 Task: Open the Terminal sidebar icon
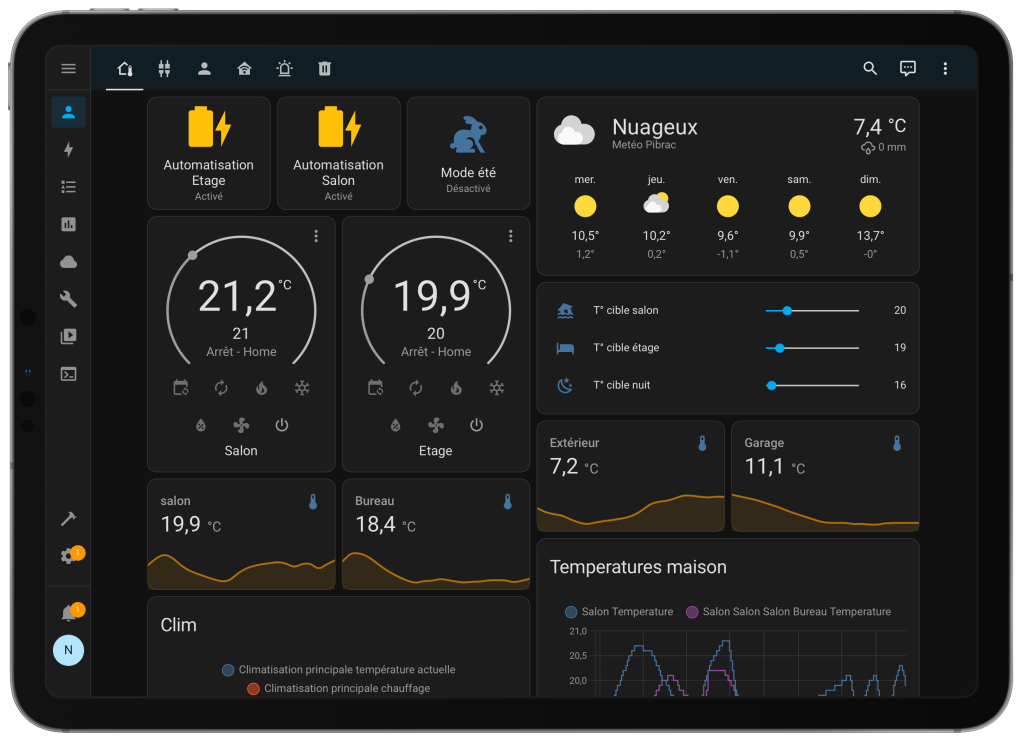point(68,374)
